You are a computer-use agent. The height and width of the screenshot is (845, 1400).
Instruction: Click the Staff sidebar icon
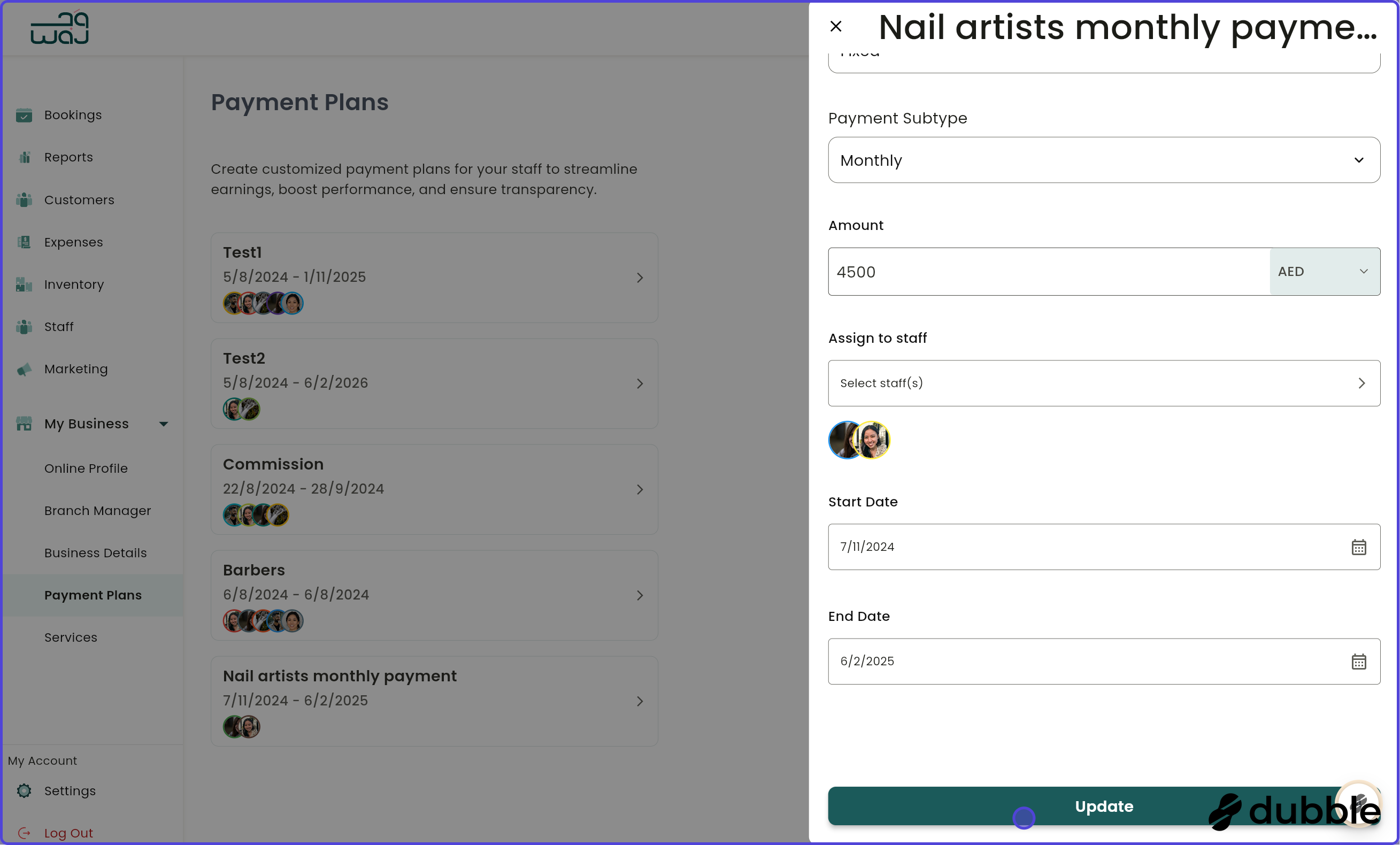pos(24,327)
